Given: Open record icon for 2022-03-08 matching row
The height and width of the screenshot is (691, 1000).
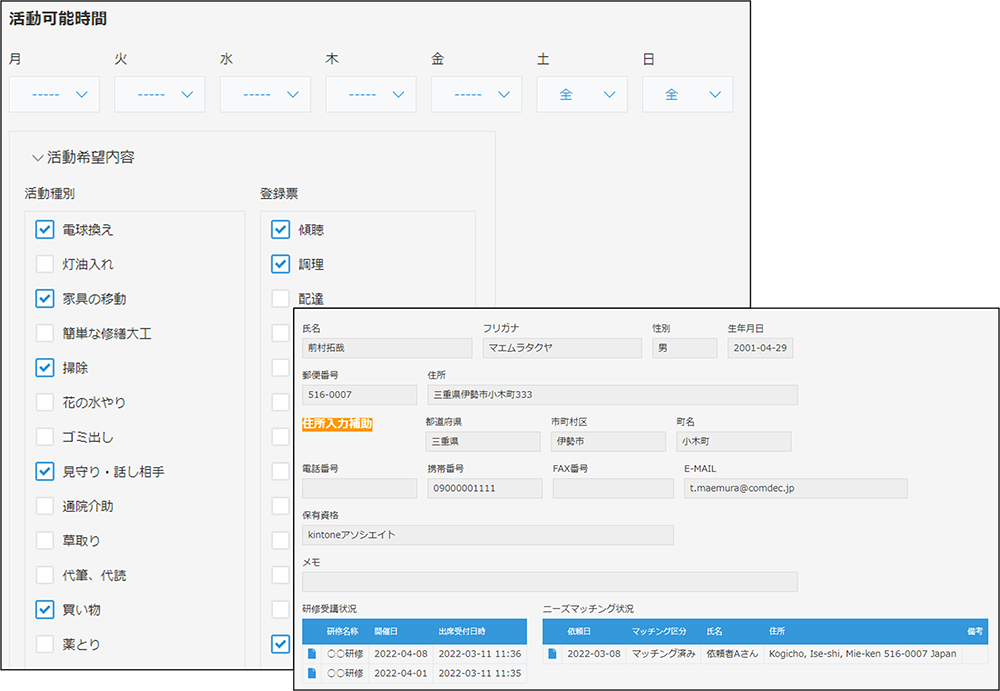Looking at the screenshot, I should click(x=551, y=654).
